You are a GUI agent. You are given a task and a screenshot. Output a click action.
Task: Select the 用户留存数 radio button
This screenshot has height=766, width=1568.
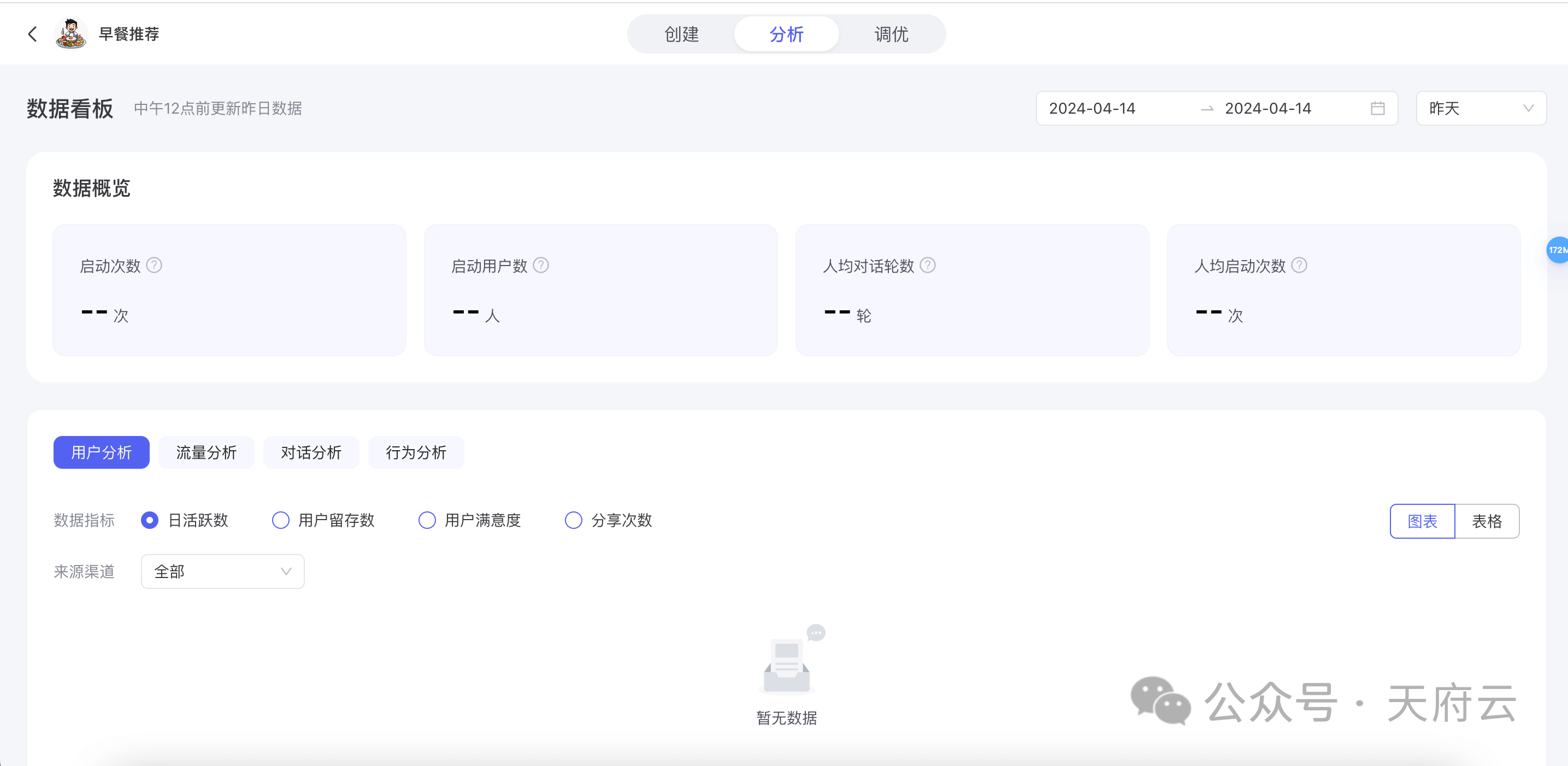coord(281,521)
